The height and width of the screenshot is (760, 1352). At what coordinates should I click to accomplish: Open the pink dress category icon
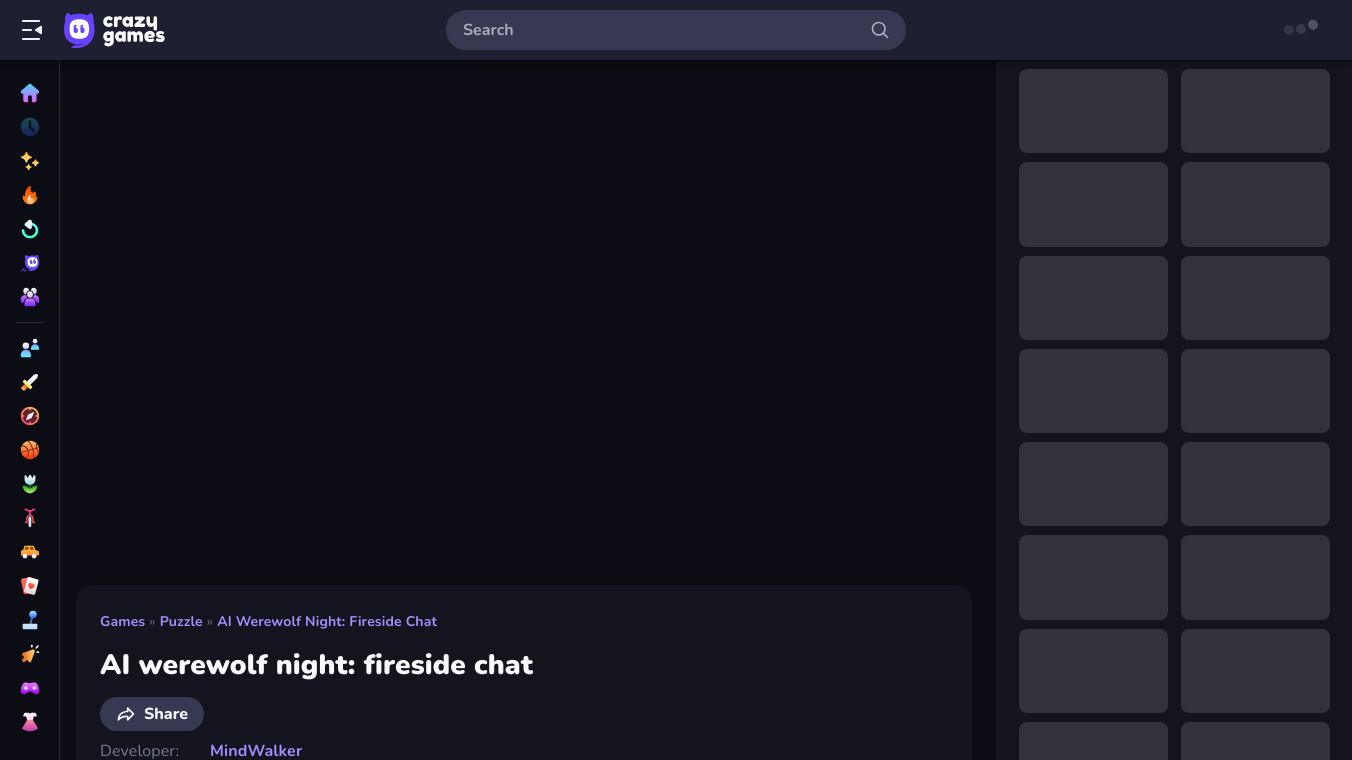pyautogui.click(x=30, y=722)
